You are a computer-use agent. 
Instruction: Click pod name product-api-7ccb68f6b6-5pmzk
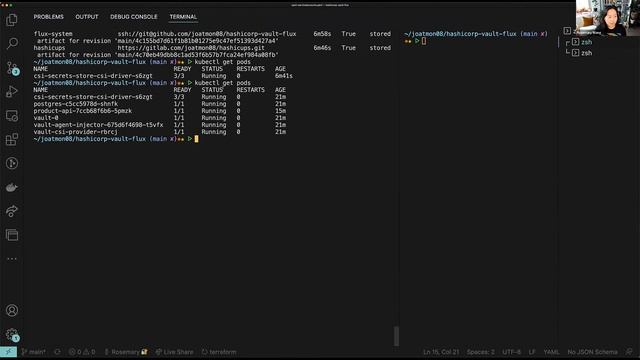pyautogui.click(x=82, y=111)
